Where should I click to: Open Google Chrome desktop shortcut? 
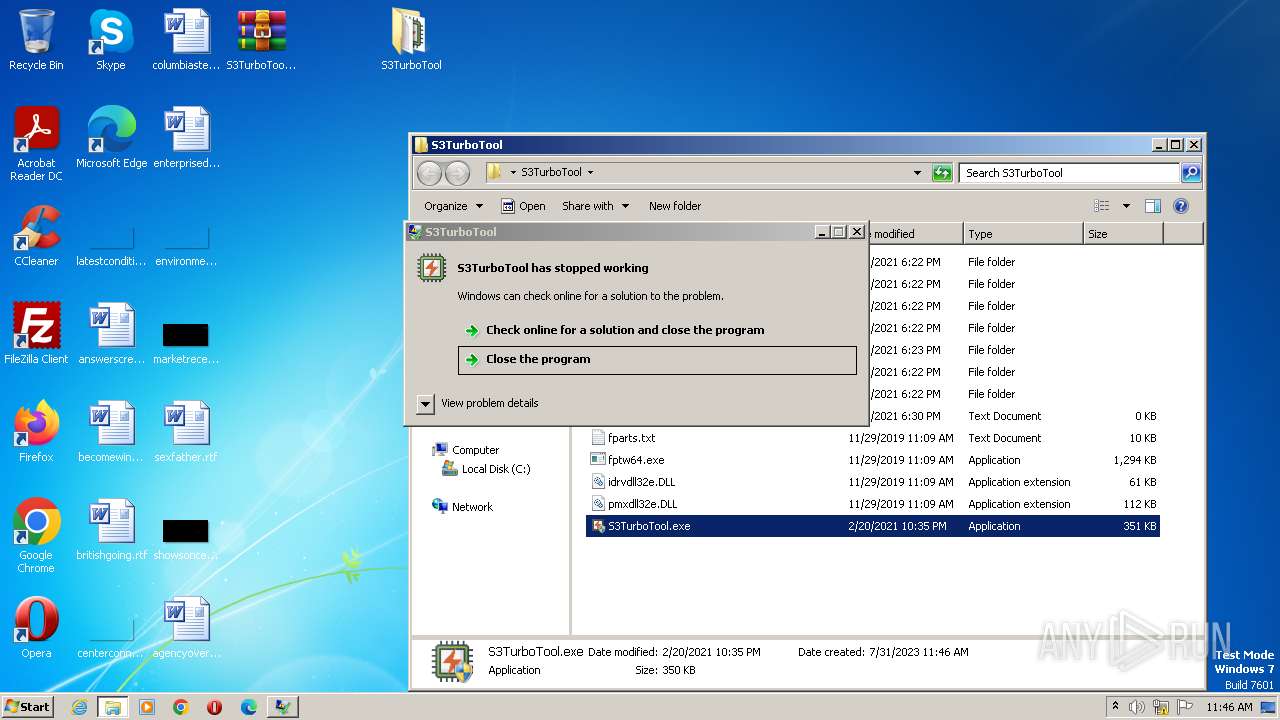tap(36, 536)
